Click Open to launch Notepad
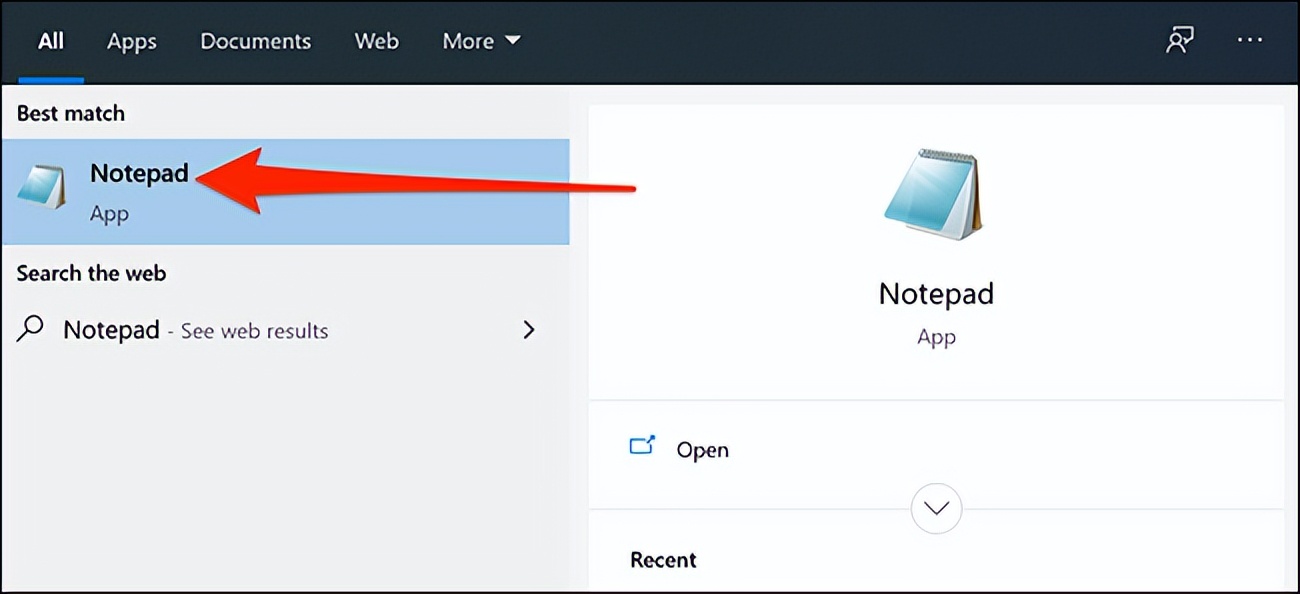Image resolution: width=1300 pixels, height=594 pixels. point(702,450)
